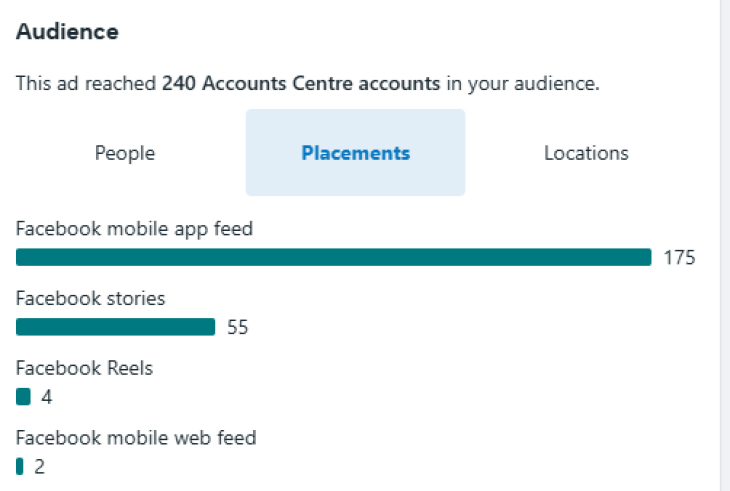Click the Facebook mobile web feed bar

click(20, 466)
